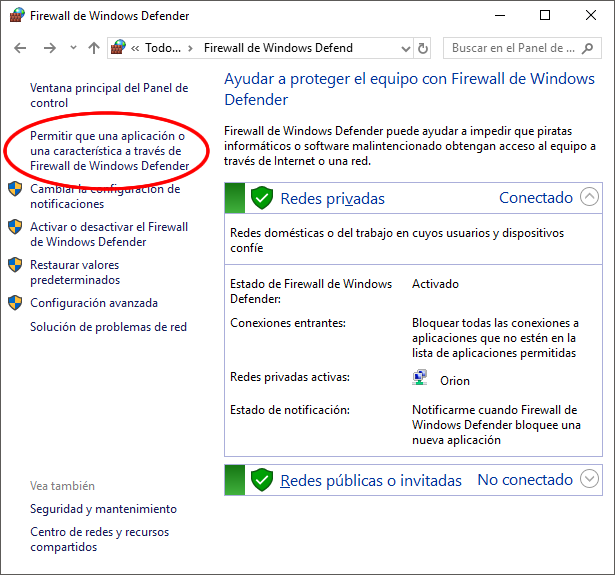Click green shield icon next to 'Redes públicas o invitadas'

pyautogui.click(x=262, y=480)
